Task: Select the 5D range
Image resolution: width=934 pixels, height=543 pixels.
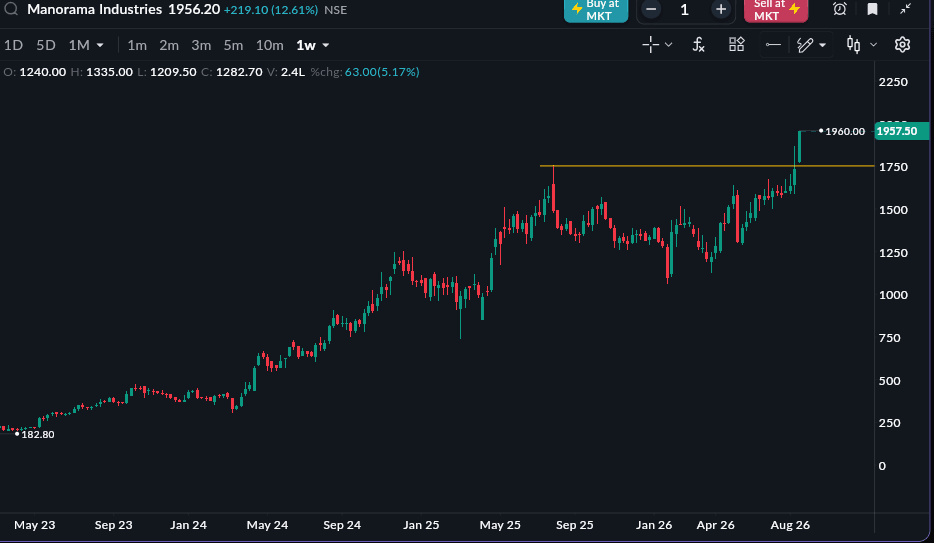Action: tap(46, 45)
